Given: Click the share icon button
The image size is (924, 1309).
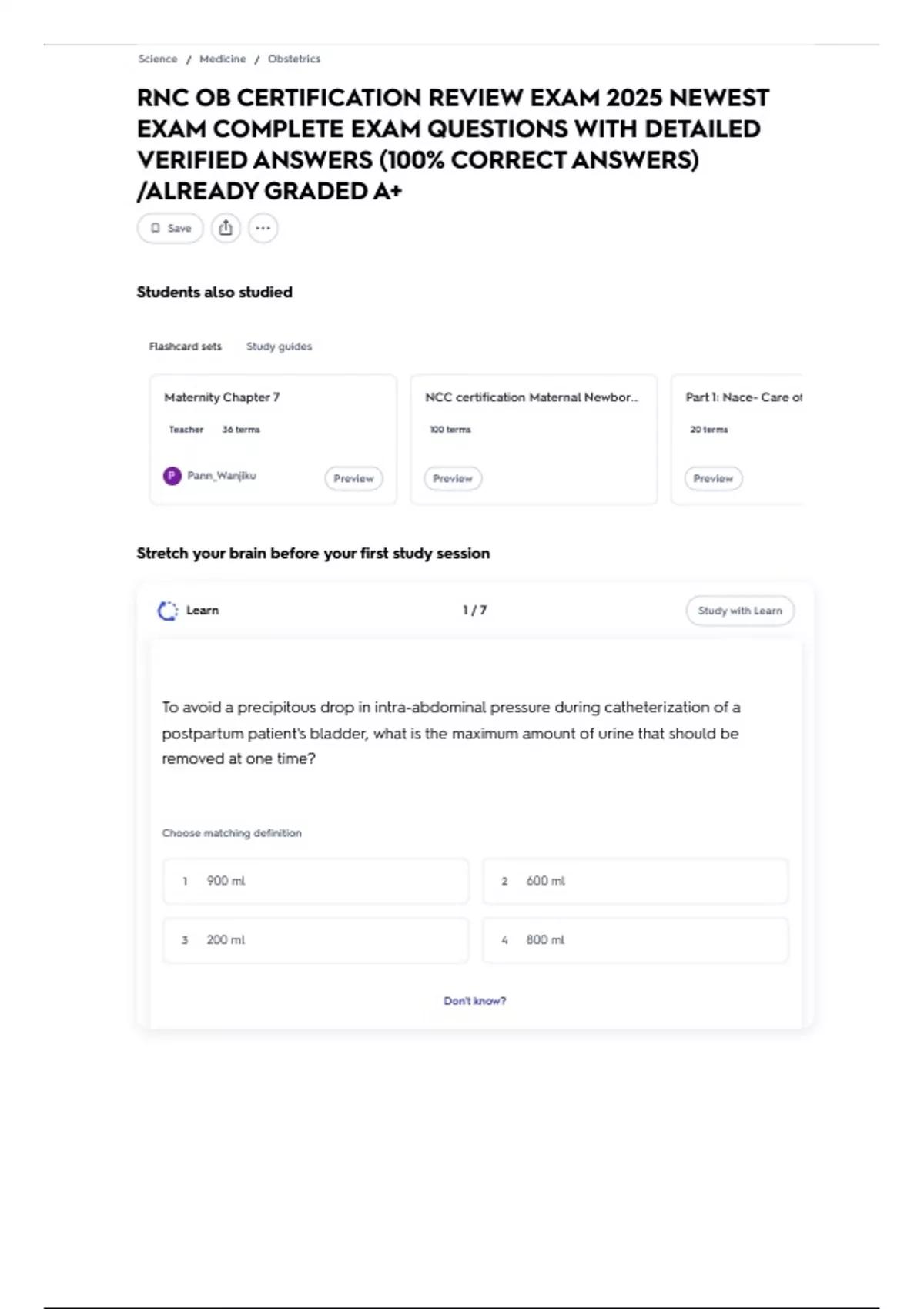Looking at the screenshot, I should (226, 228).
